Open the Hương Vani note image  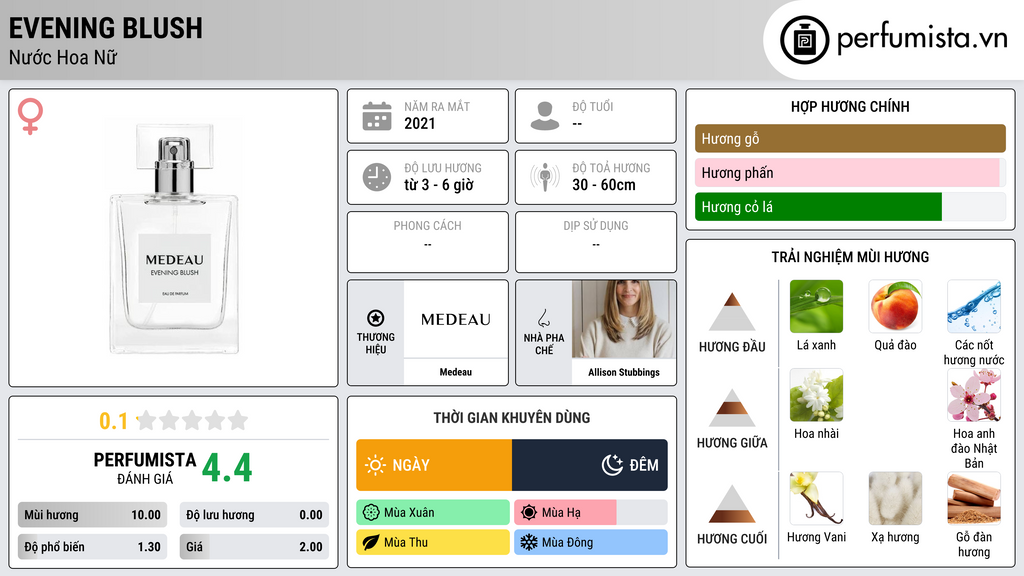click(x=816, y=498)
